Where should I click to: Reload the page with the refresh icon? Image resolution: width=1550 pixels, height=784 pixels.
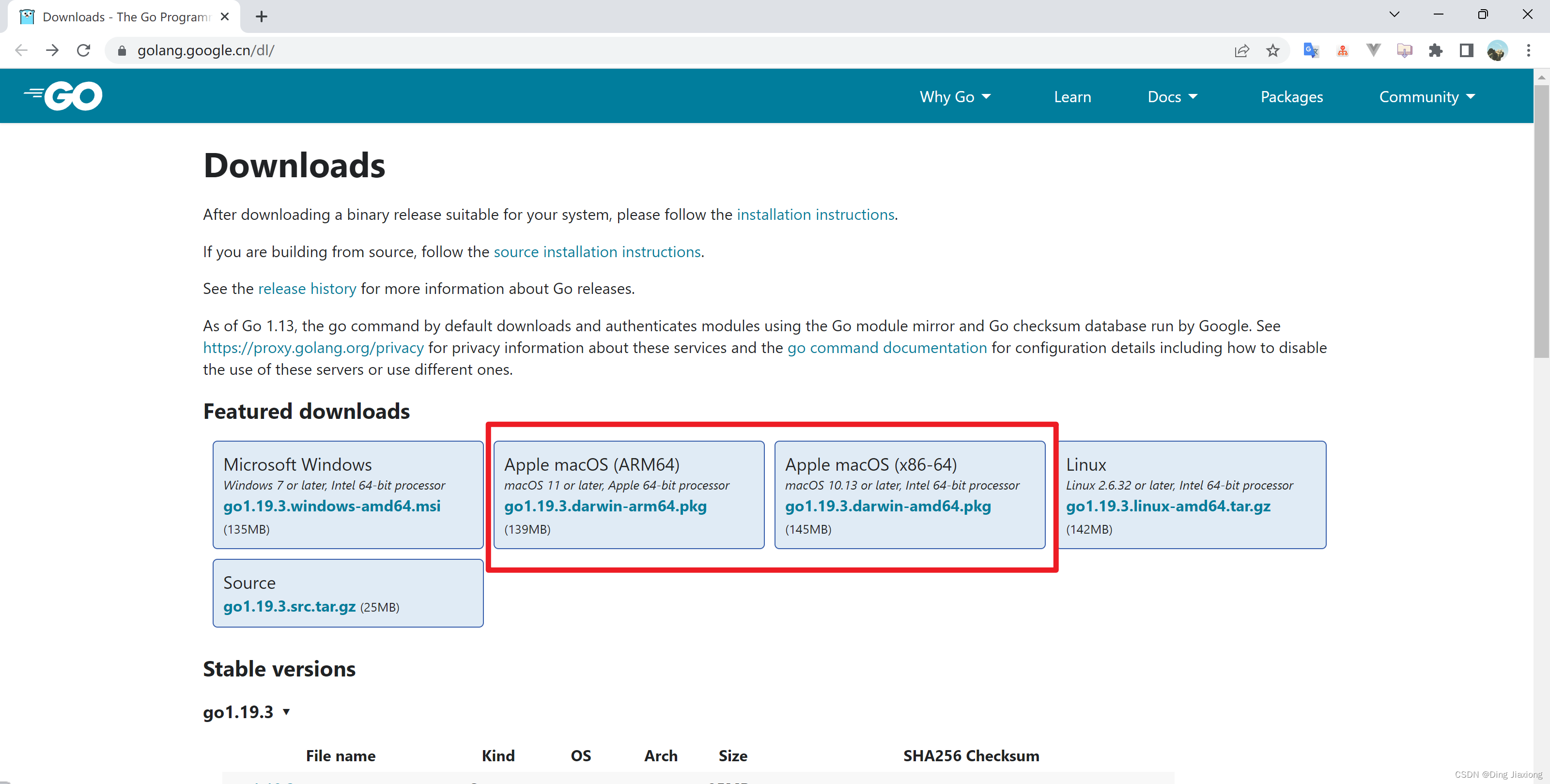tap(84, 50)
